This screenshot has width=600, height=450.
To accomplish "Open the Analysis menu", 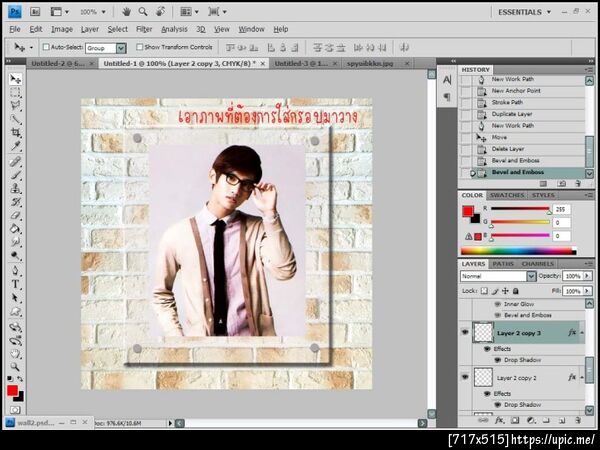I will coord(174,29).
